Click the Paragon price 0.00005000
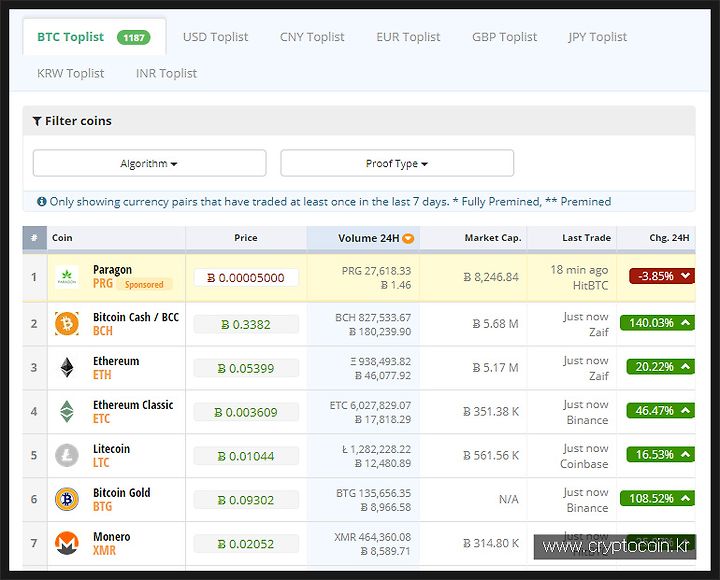The width and height of the screenshot is (720, 580). [x=246, y=278]
